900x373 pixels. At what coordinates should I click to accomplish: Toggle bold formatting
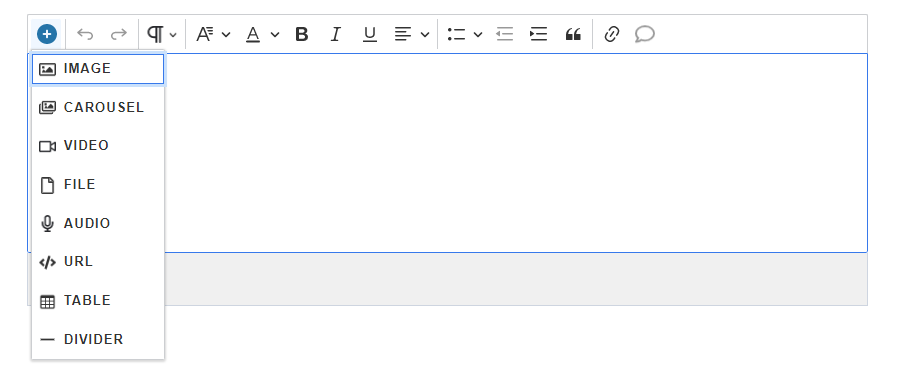click(x=301, y=34)
